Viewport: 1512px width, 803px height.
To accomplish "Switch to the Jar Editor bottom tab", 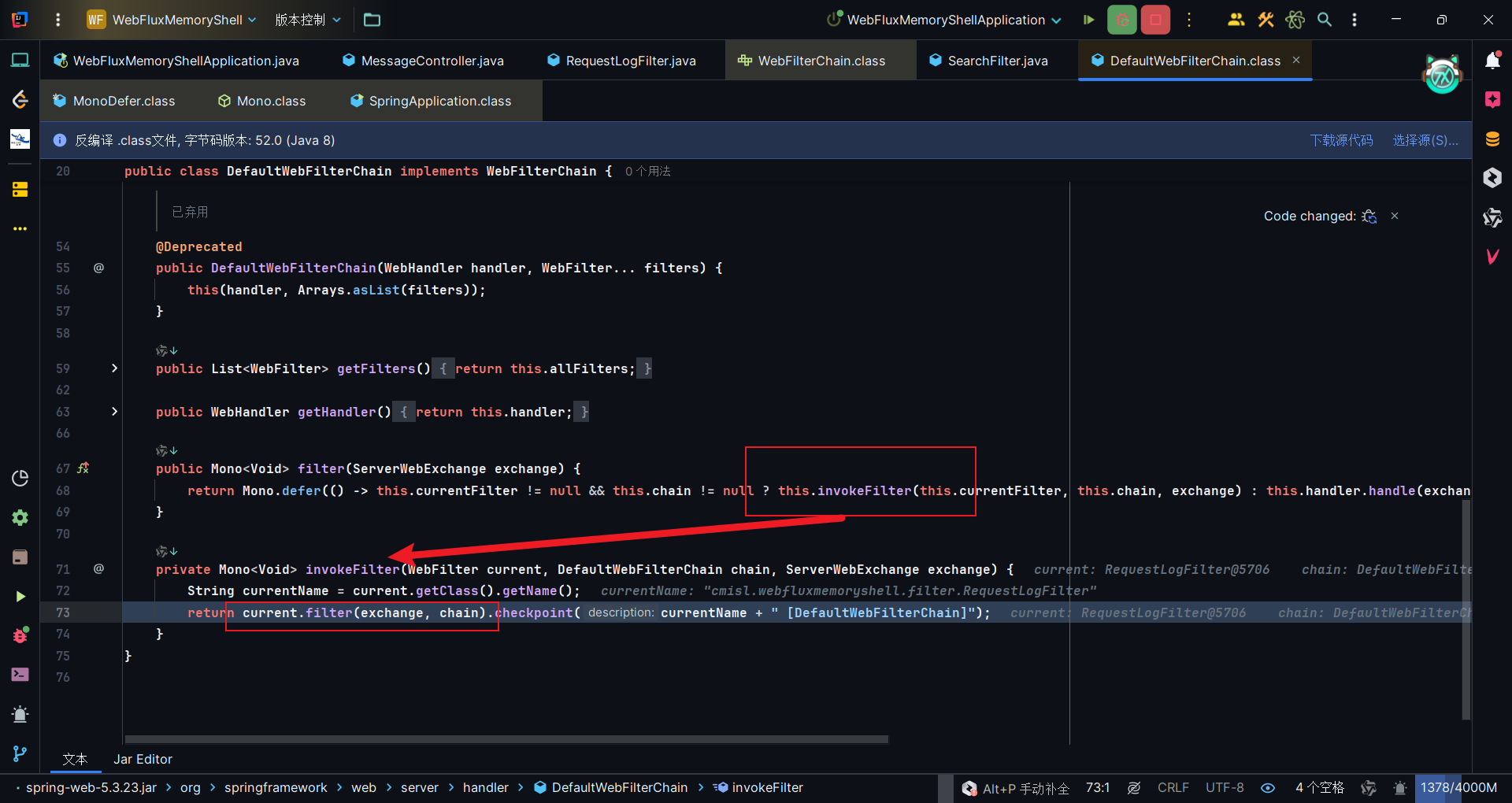I will (x=143, y=759).
